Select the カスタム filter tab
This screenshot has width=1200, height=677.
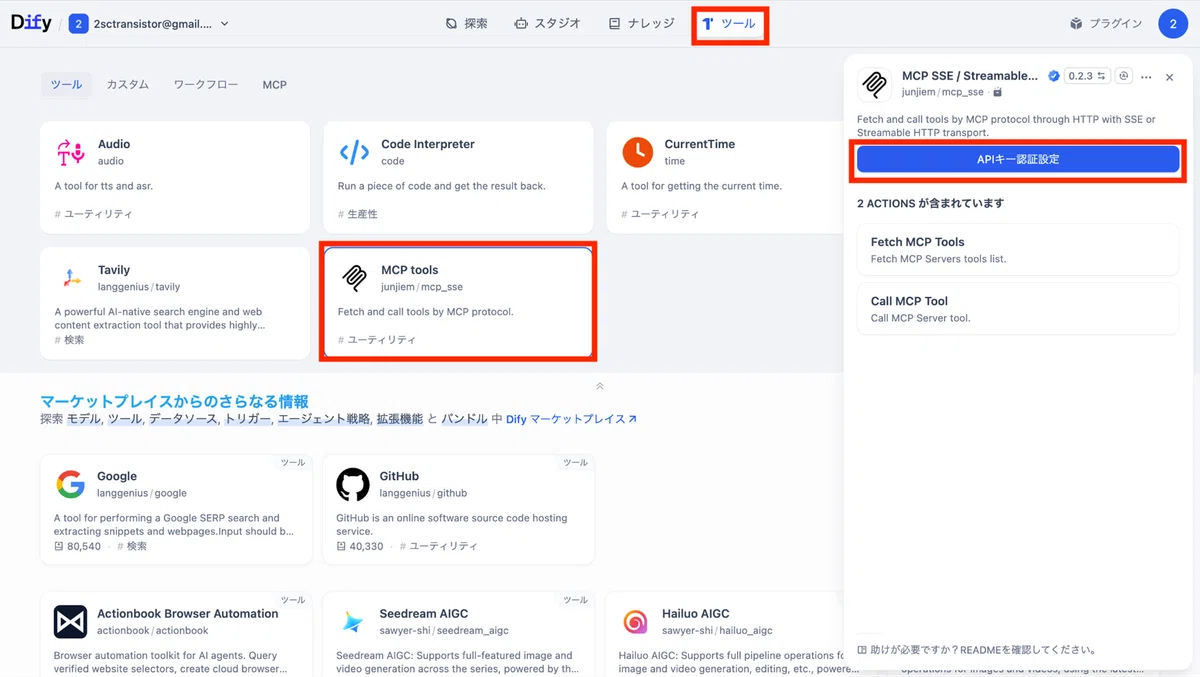tap(128, 85)
